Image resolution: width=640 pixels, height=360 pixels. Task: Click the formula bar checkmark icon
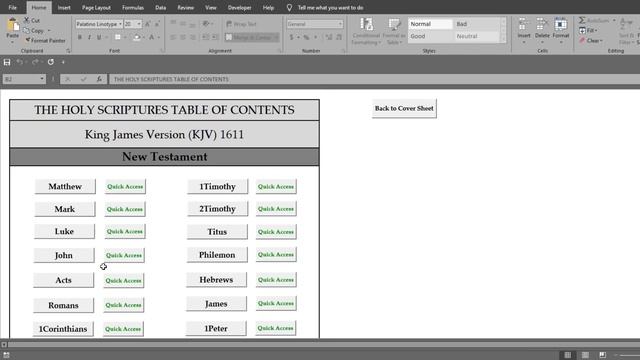(84, 79)
